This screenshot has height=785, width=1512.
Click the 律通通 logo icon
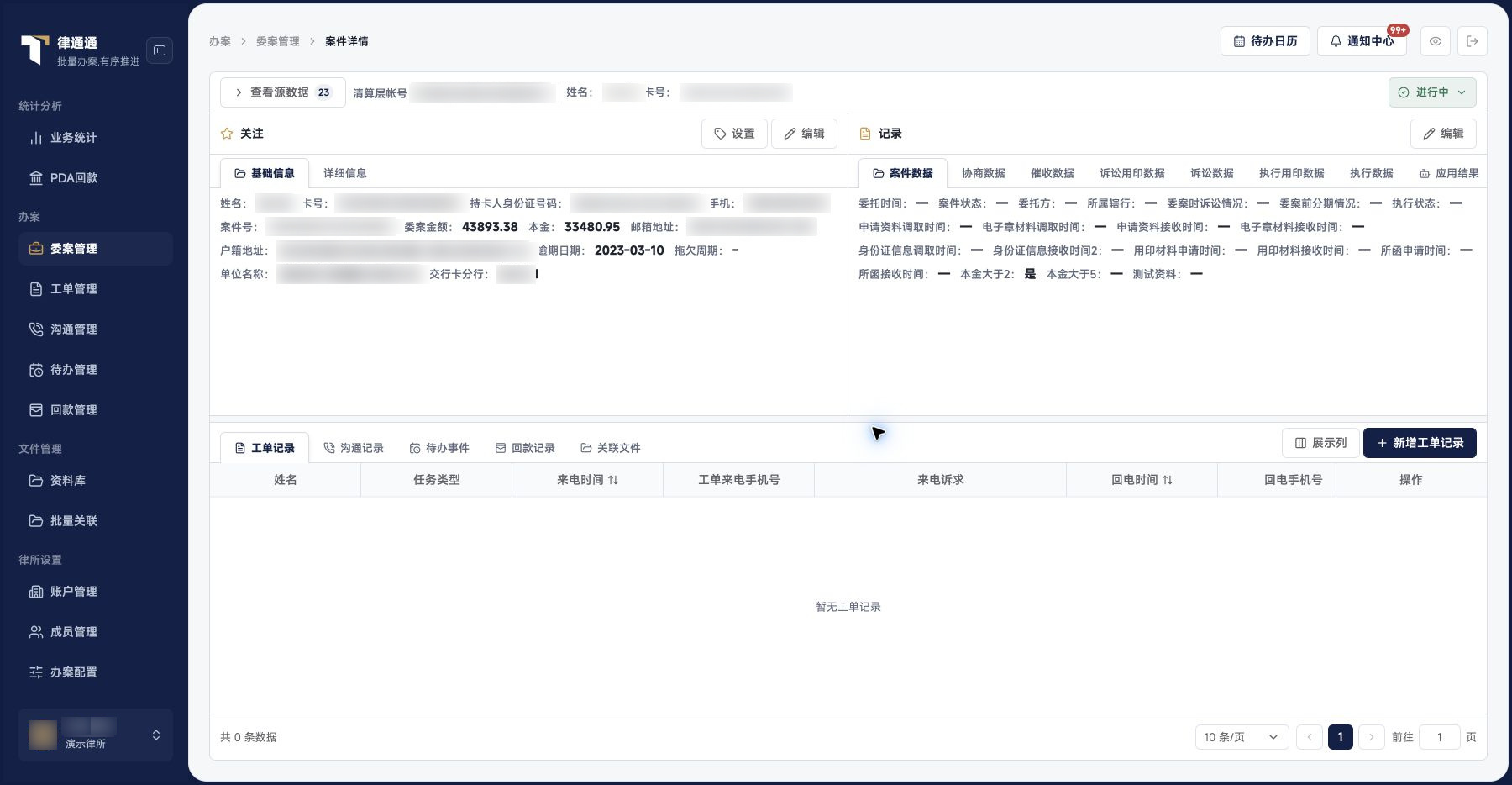point(34,50)
